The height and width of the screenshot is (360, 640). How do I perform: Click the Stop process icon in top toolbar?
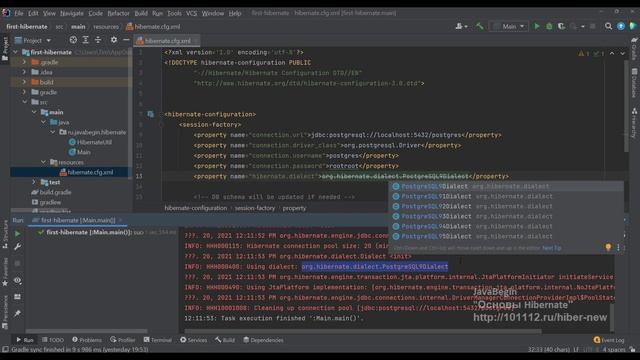(x=593, y=26)
